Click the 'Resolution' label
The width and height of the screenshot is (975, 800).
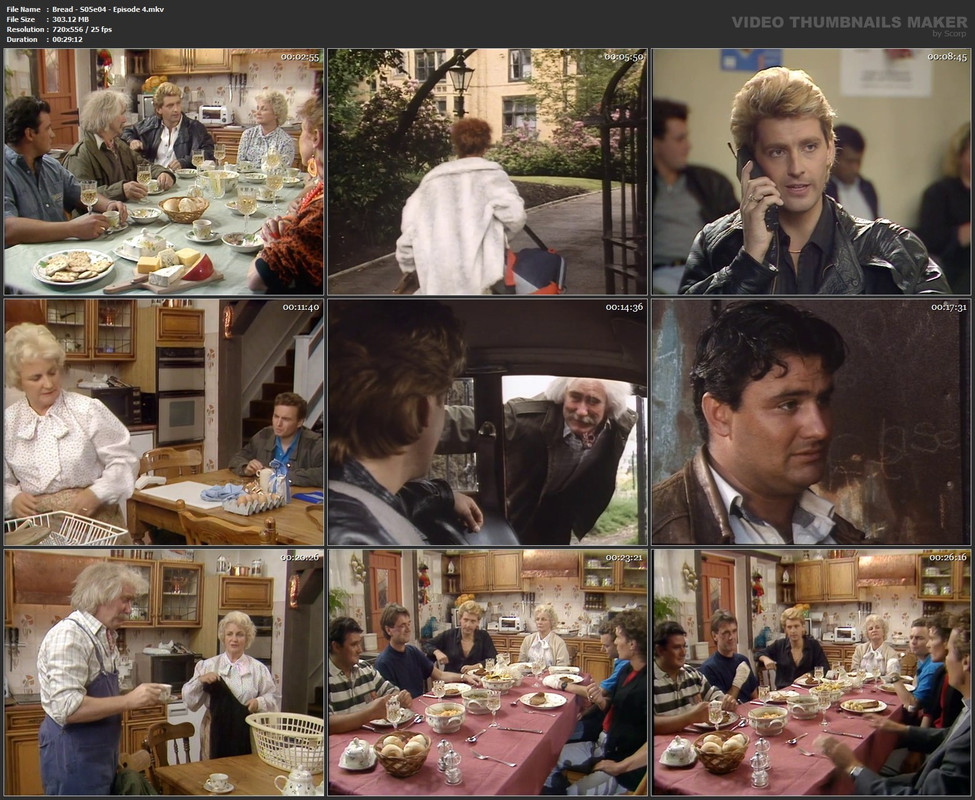click(25, 29)
